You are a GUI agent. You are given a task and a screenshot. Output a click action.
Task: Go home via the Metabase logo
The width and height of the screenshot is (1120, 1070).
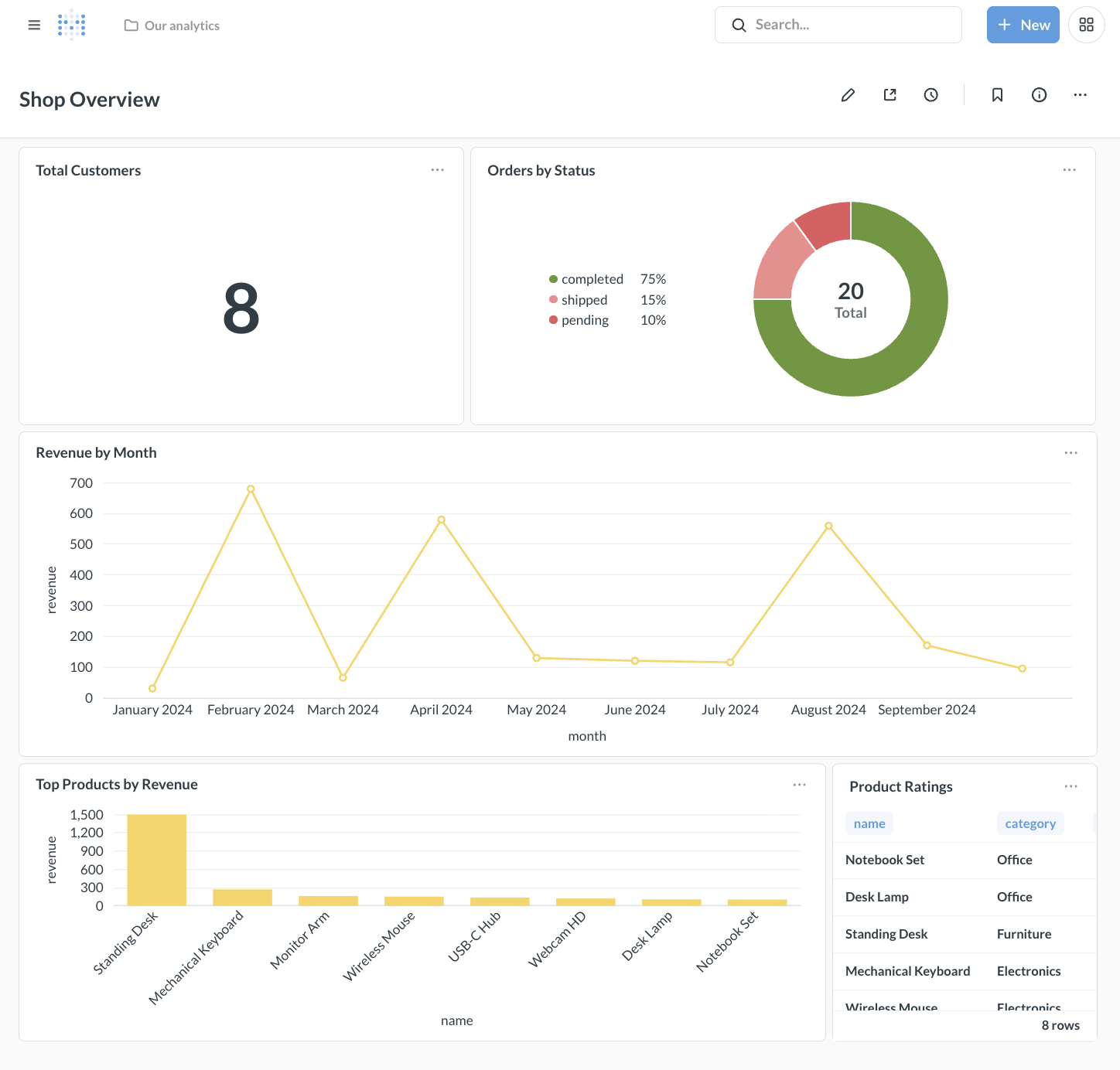(x=71, y=25)
